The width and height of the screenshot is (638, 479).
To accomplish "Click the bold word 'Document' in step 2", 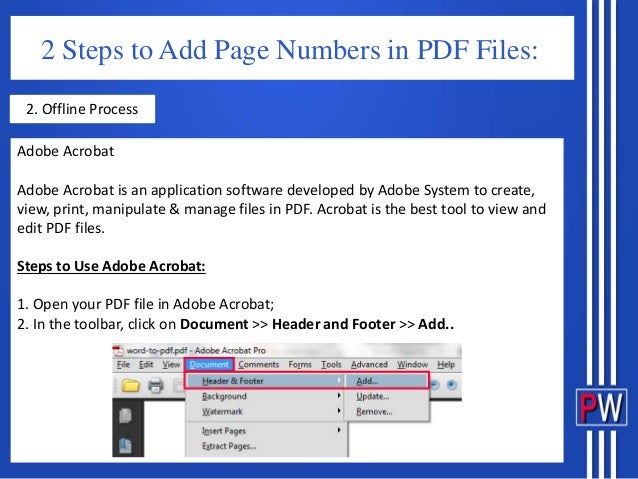I will click(x=214, y=324).
